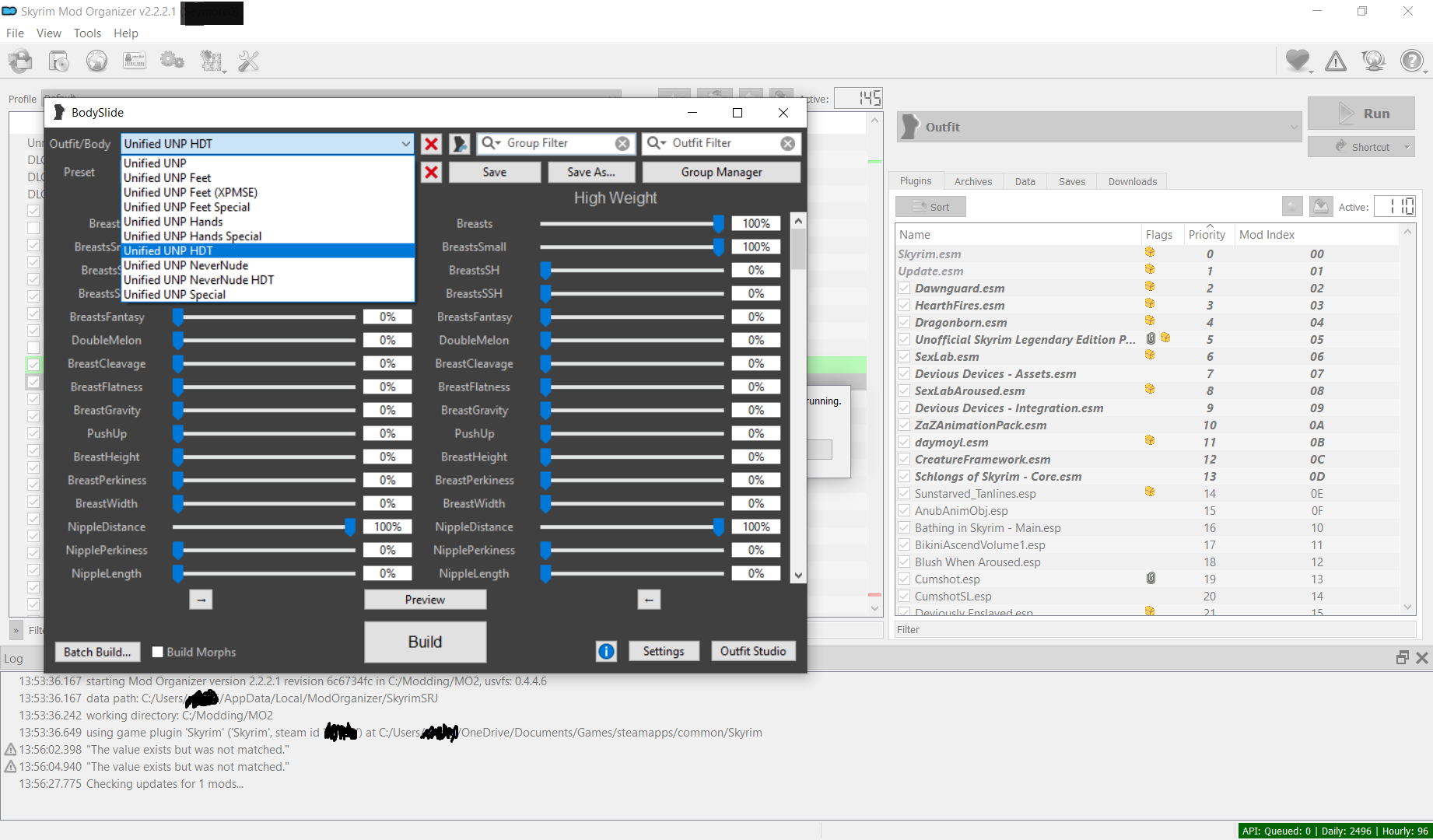Clear the Group Filter field

click(622, 143)
